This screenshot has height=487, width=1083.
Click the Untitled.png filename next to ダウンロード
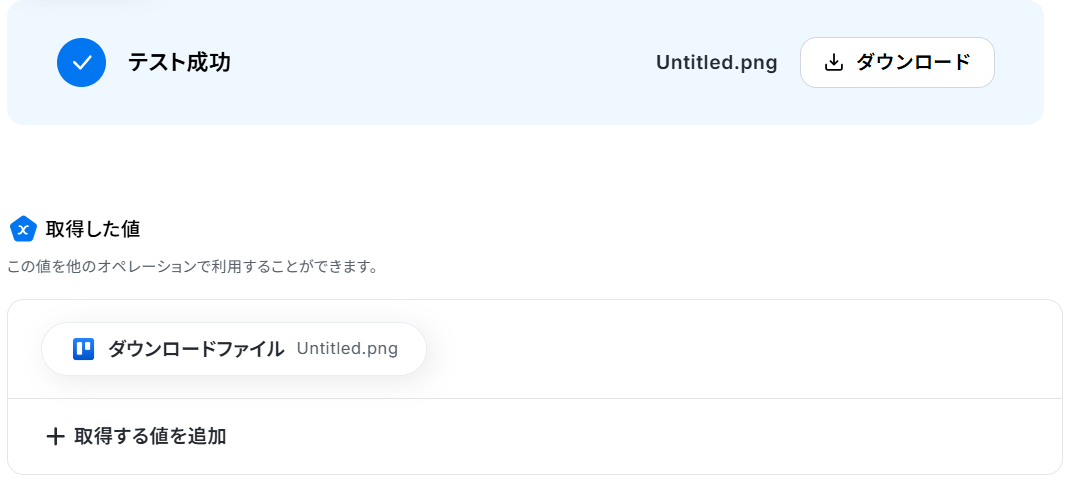[x=716, y=63]
